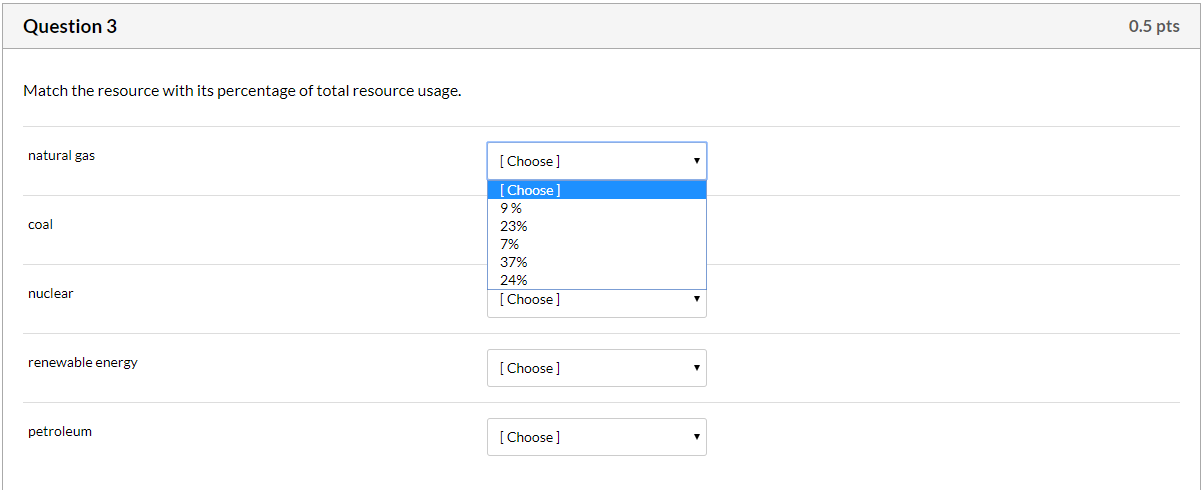The height and width of the screenshot is (490, 1203).
Task: Choose 23% from the open list
Action: coord(597,226)
